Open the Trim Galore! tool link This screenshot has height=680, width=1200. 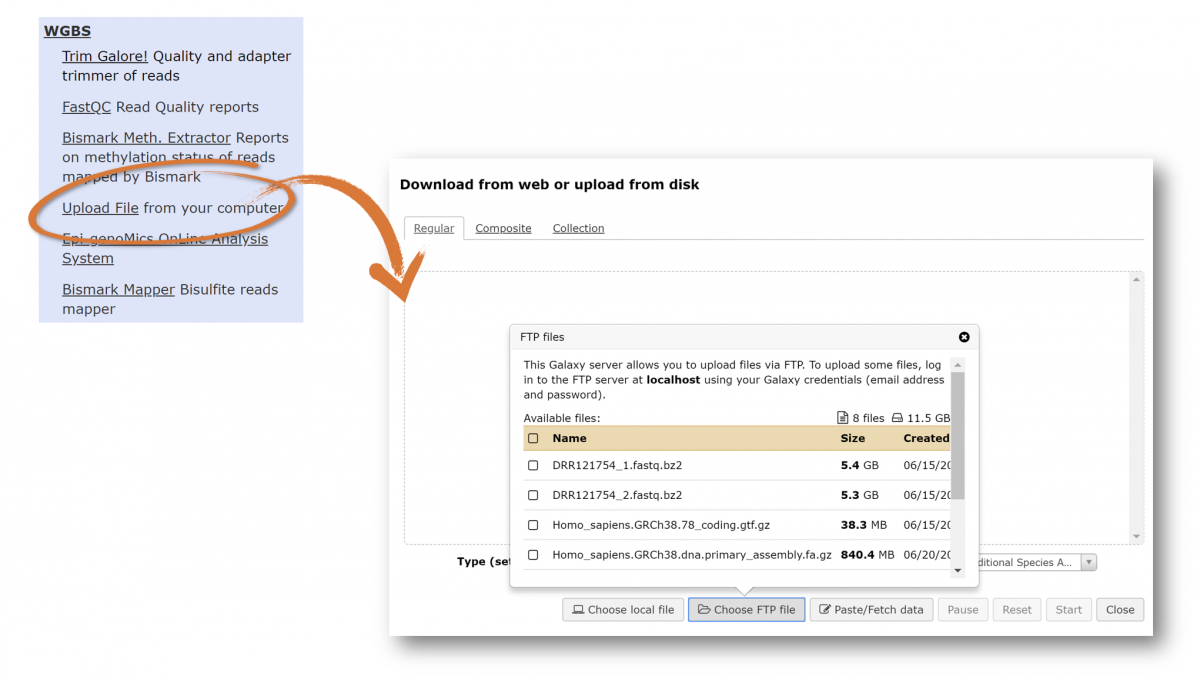click(x=105, y=57)
